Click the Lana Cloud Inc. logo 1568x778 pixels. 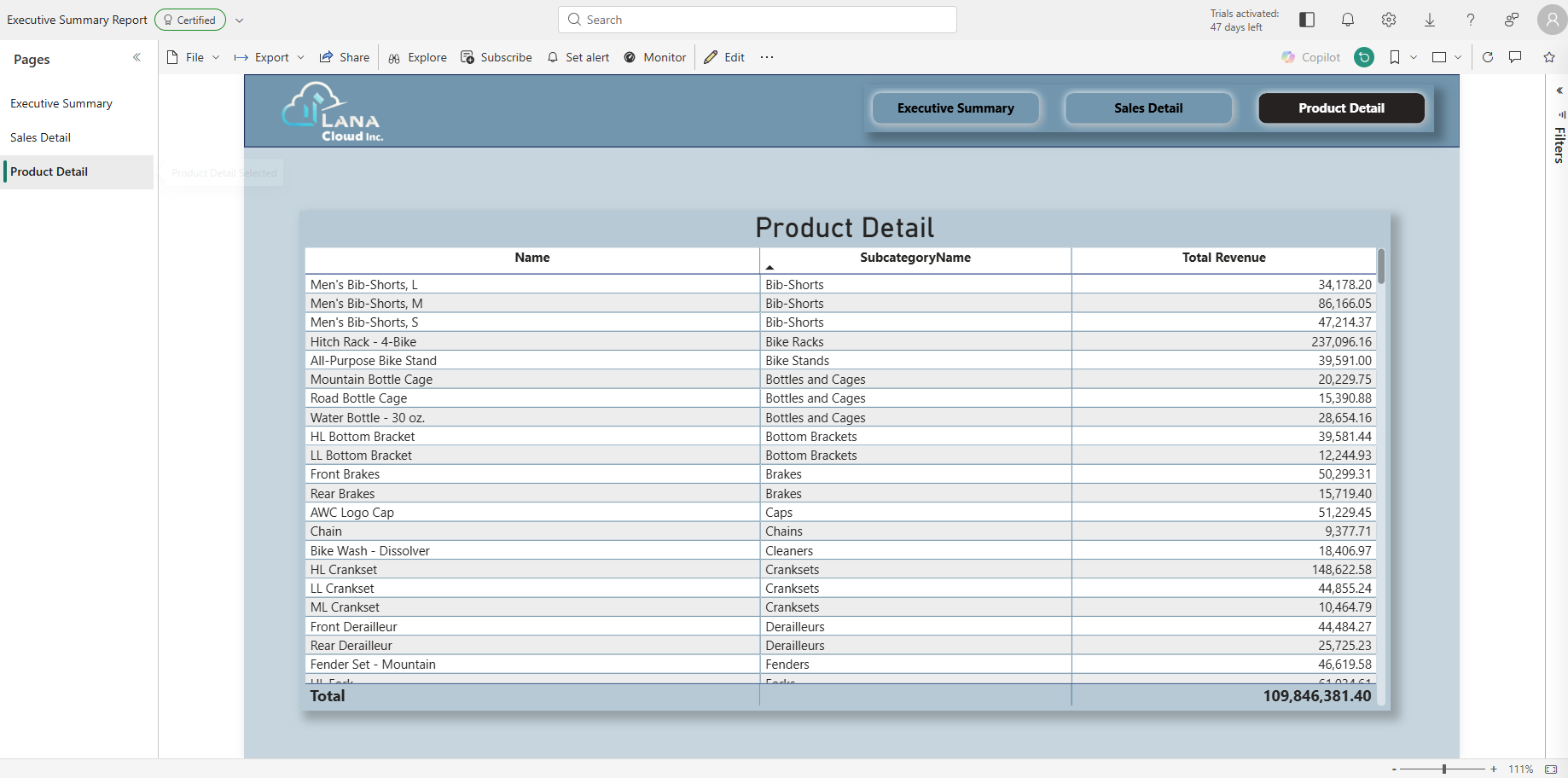click(333, 112)
